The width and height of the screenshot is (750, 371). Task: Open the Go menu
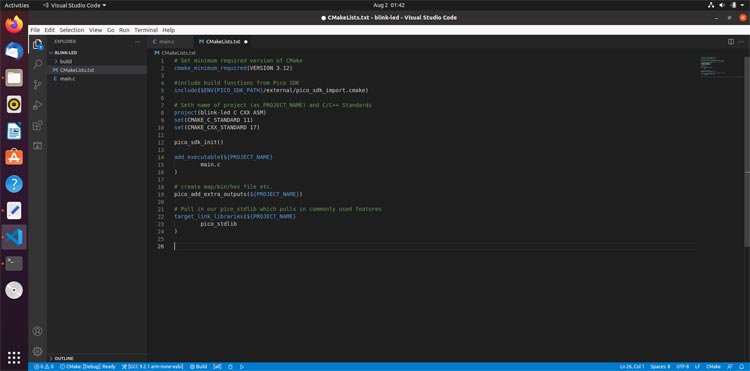tap(110, 30)
